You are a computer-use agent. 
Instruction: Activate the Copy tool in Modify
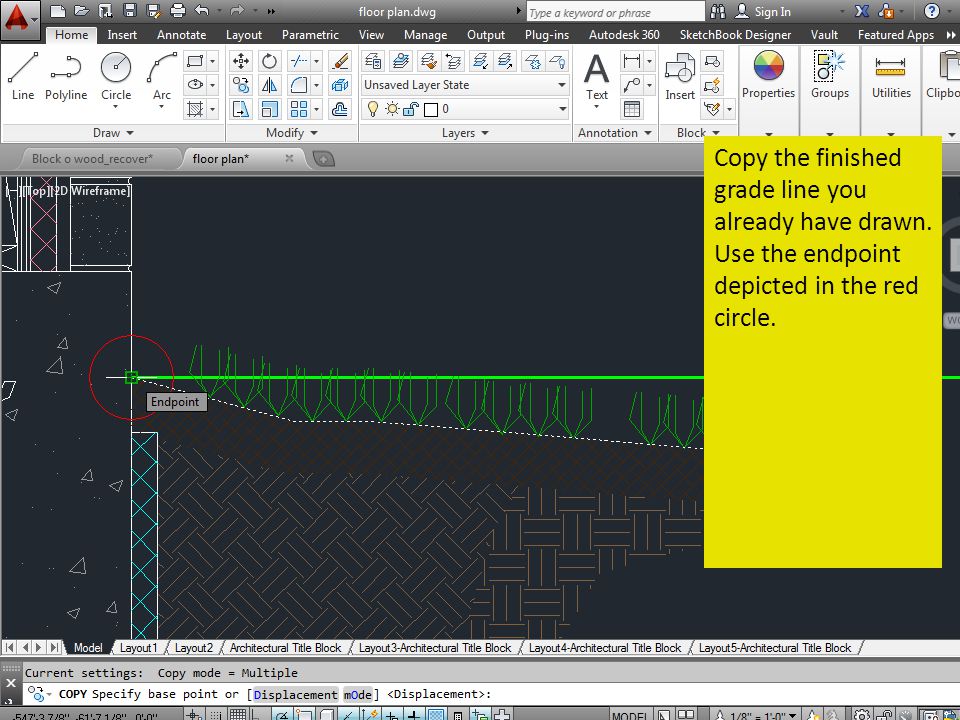[241, 84]
